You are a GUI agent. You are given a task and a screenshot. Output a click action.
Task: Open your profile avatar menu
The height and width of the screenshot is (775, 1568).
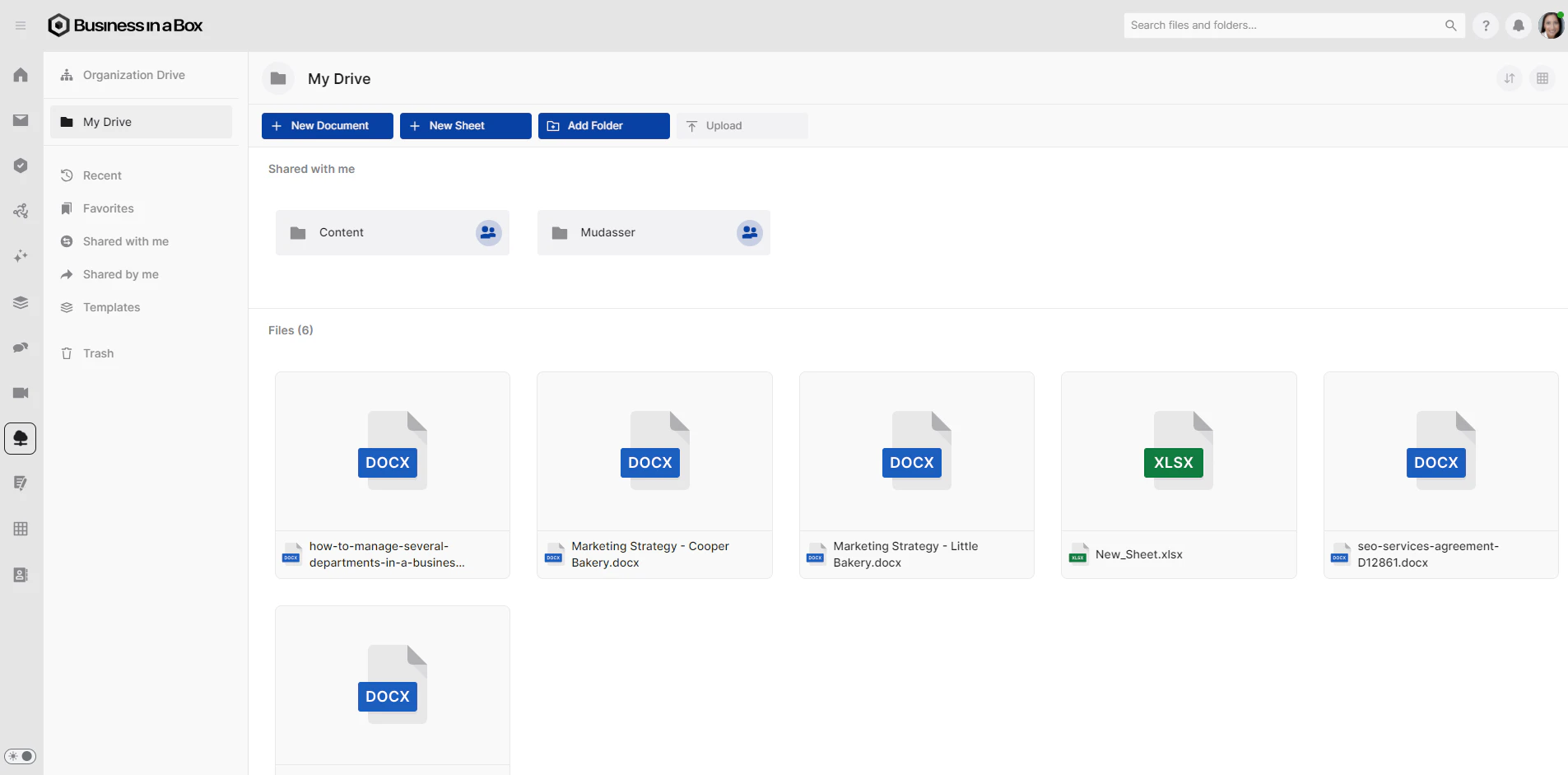coord(1551,25)
